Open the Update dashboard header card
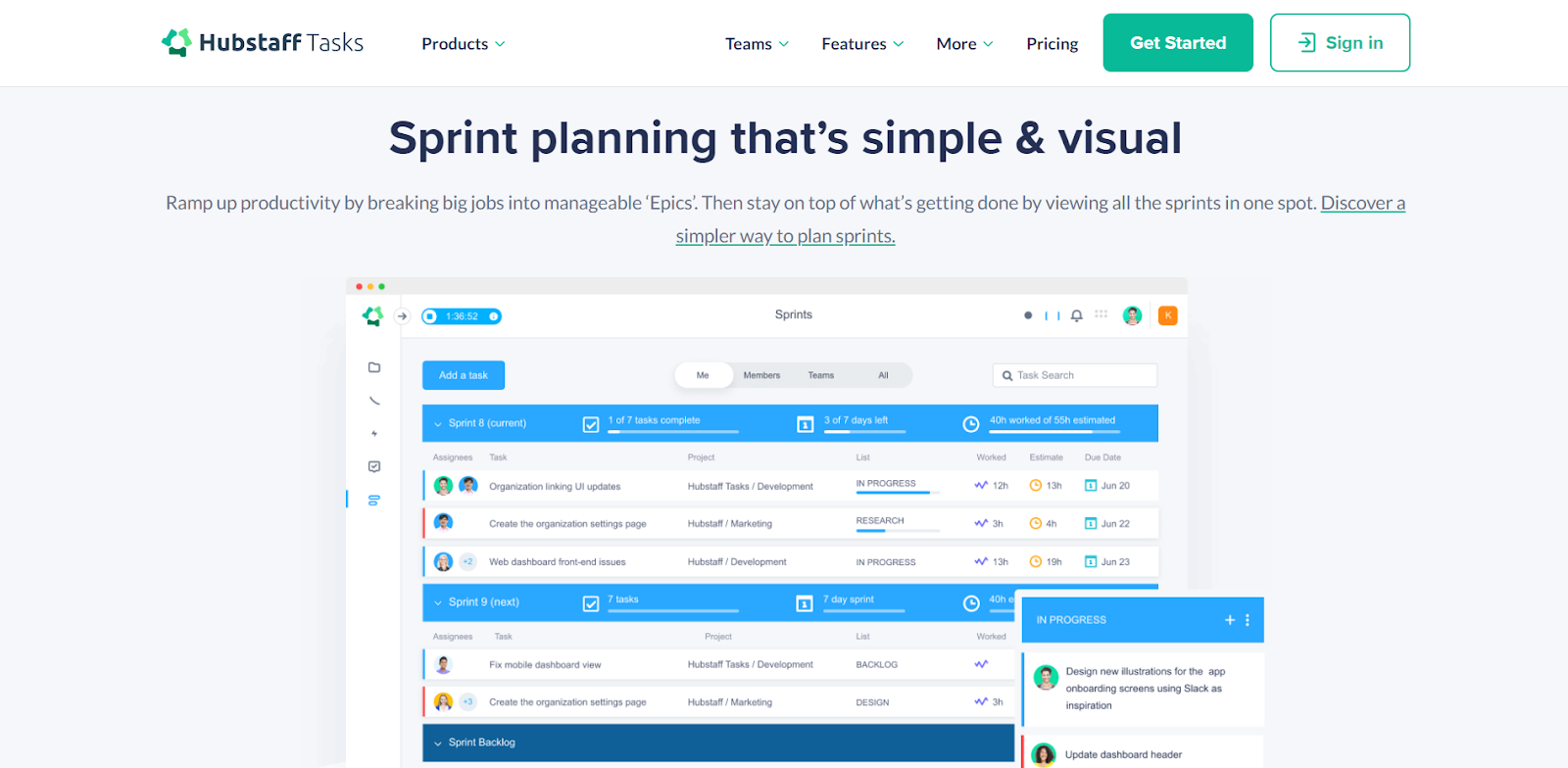Screen dimensions: 1568x768 [1143, 752]
